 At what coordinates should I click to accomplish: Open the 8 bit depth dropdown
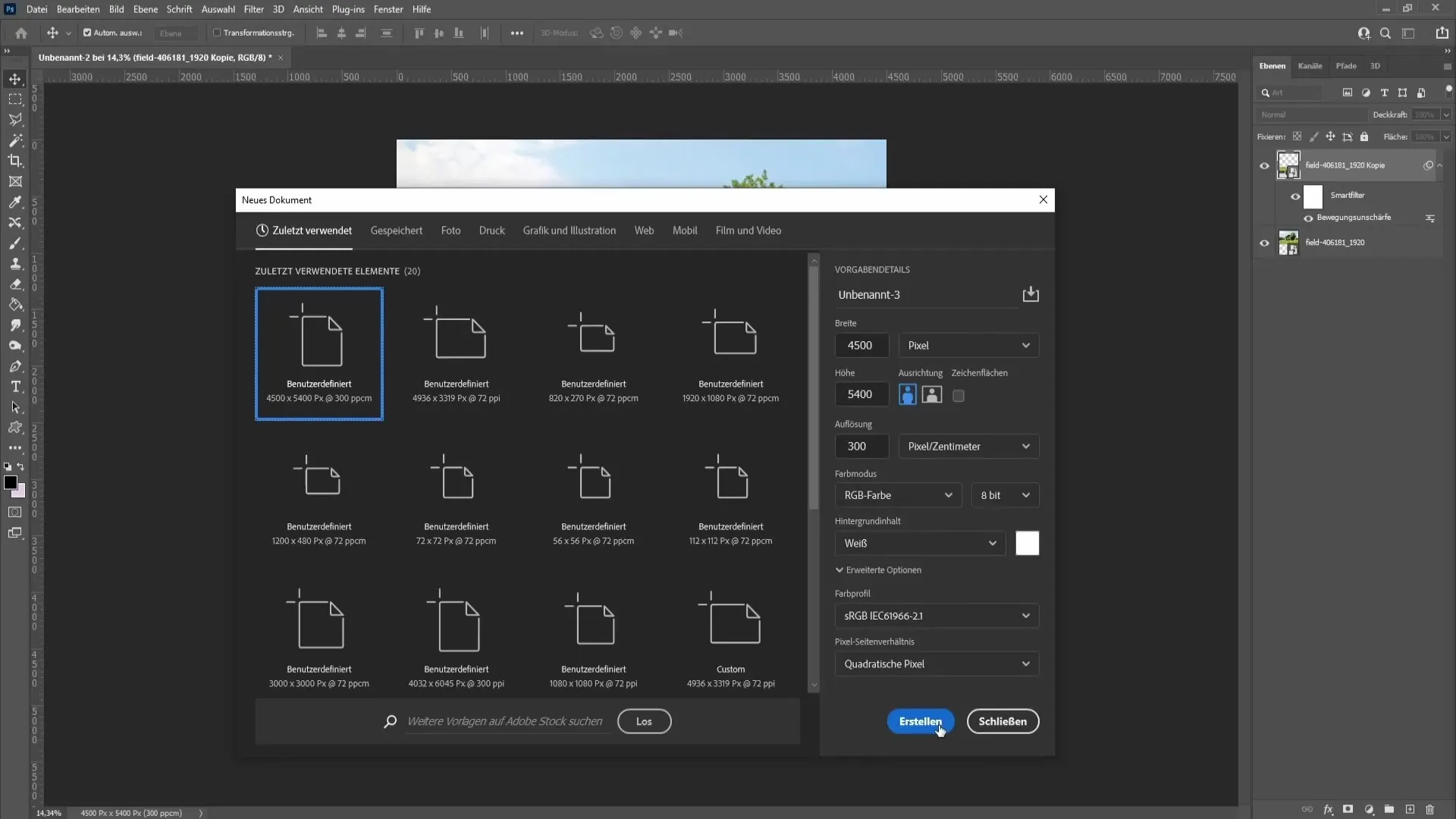tap(1005, 495)
